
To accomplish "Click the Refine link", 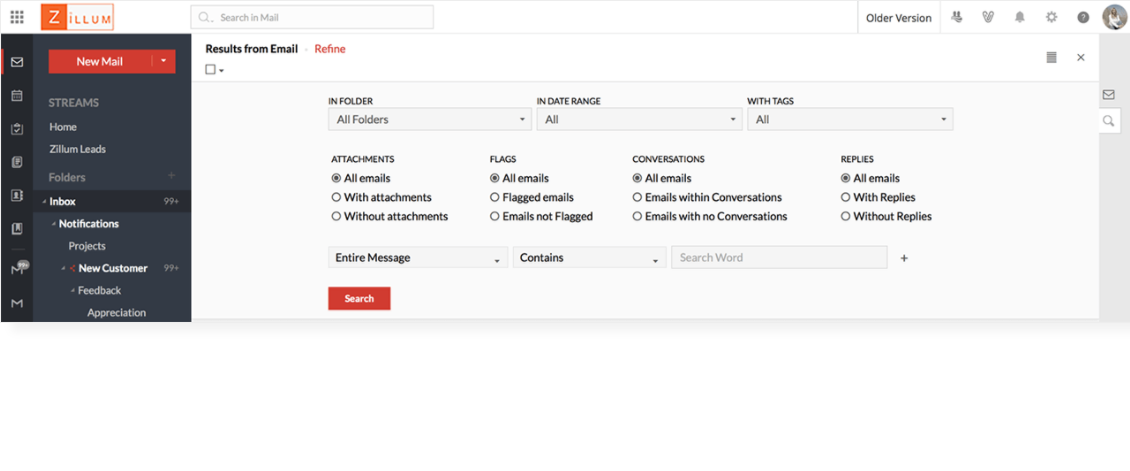I will point(330,49).
